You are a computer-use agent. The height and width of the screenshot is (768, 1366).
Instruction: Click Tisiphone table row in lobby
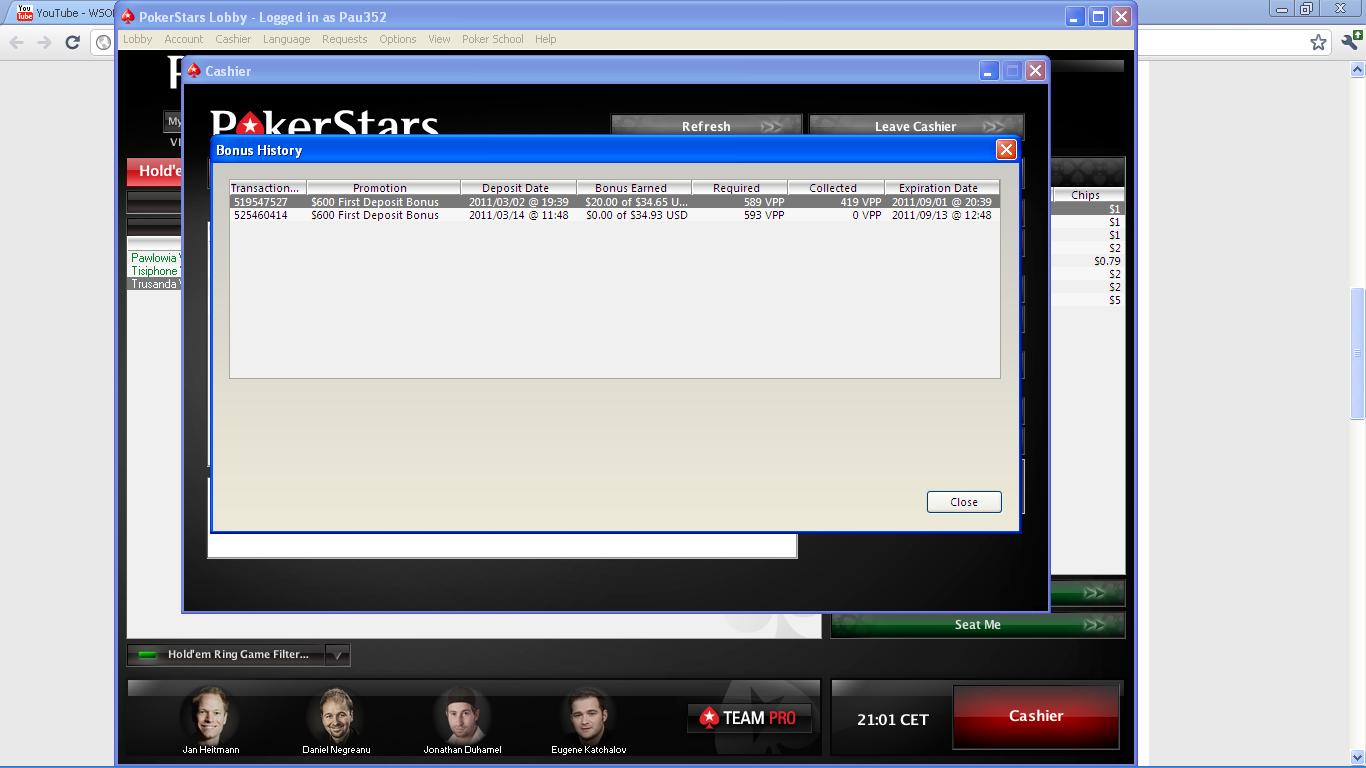154,271
